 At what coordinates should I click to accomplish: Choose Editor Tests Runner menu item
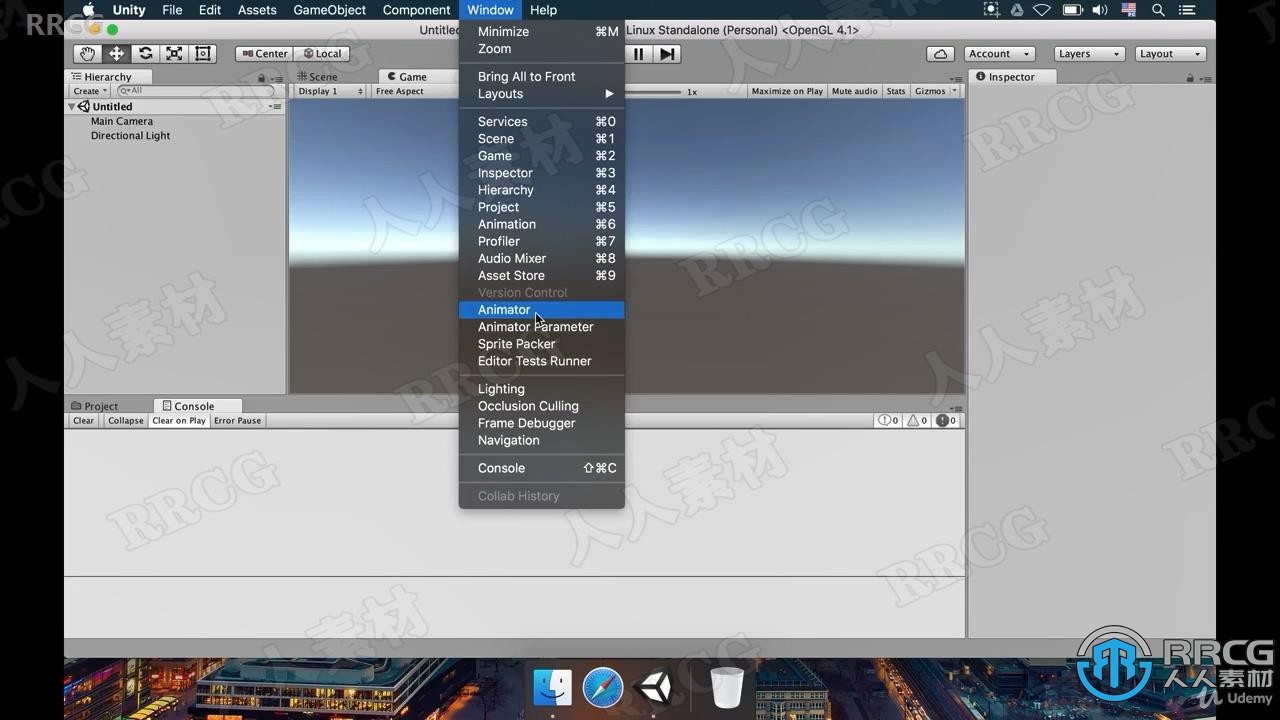tap(541, 361)
